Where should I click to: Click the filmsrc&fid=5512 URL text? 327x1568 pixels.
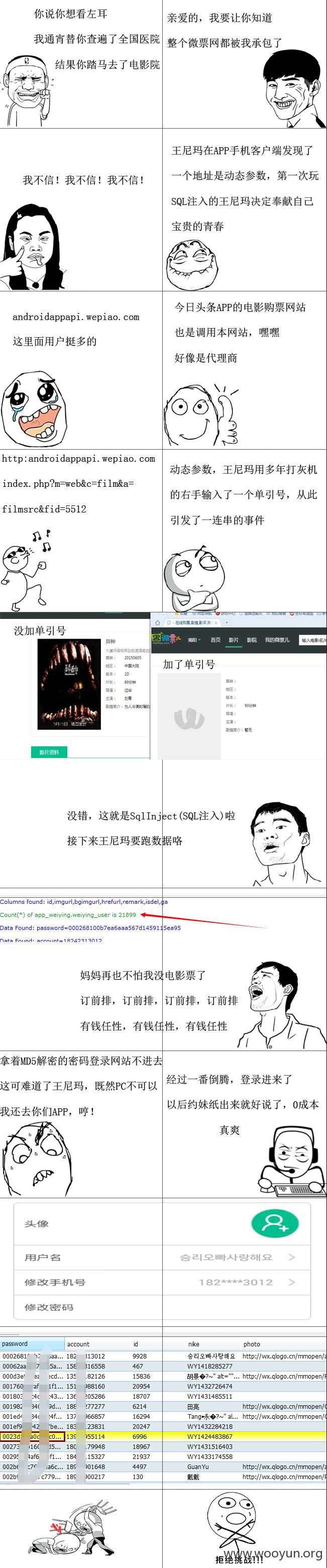(x=44, y=509)
